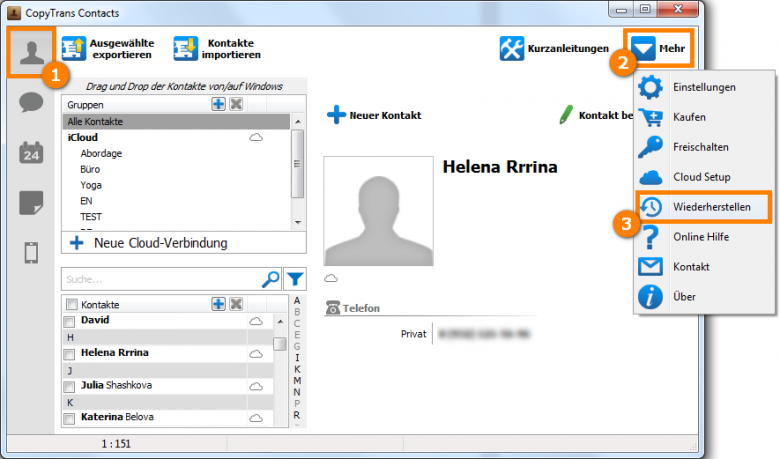Select the Alle Kontakte group

176,121
